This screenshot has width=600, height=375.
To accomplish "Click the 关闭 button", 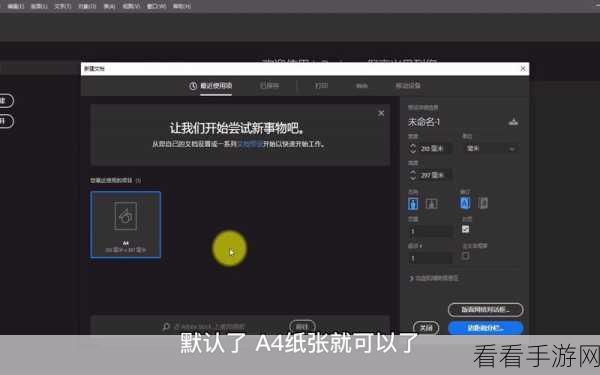I will (426, 328).
